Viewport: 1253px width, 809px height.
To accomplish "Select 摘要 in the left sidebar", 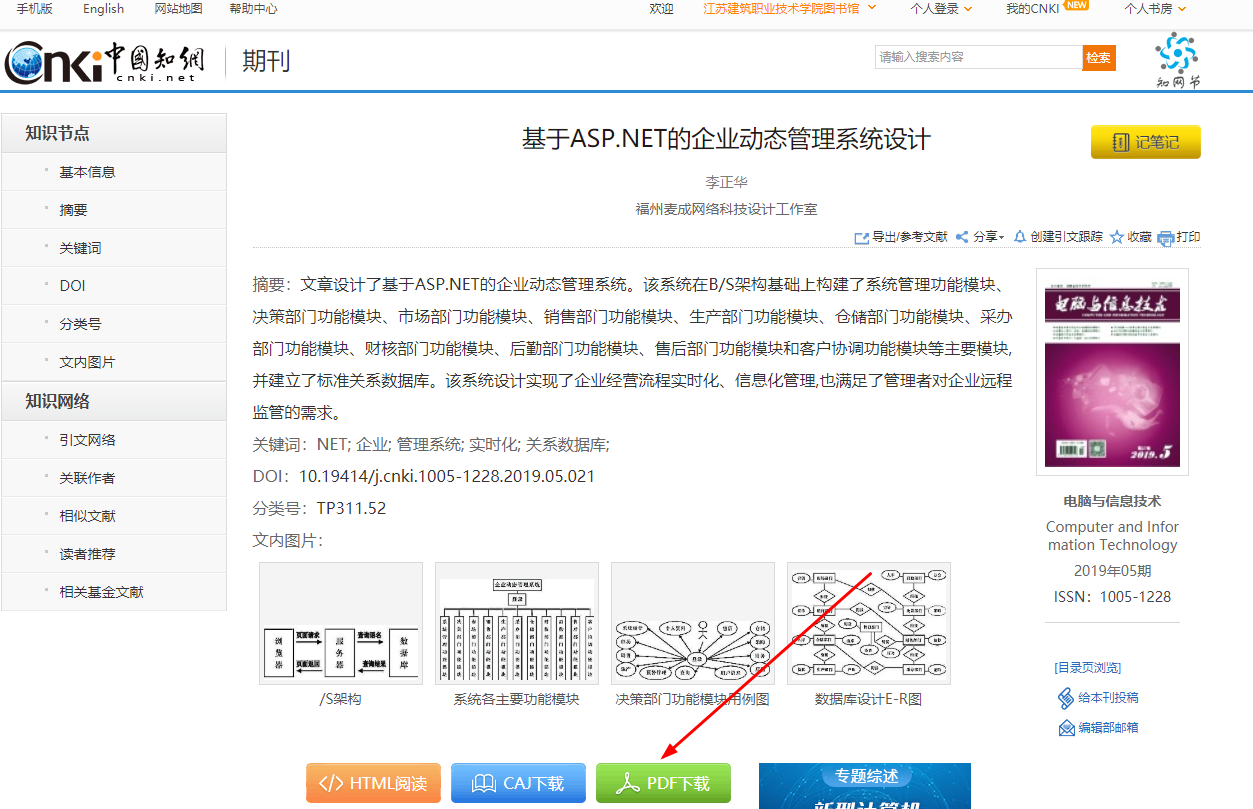I will point(74,210).
